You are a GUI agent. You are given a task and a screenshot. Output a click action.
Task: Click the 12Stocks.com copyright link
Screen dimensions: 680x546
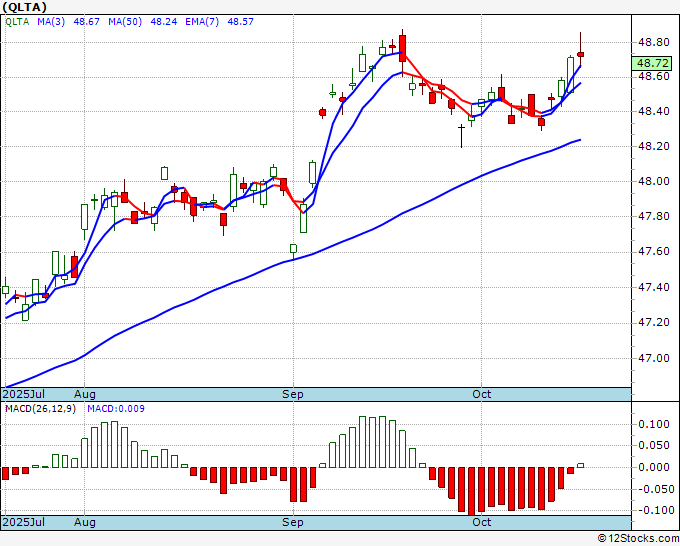pyautogui.click(x=638, y=538)
